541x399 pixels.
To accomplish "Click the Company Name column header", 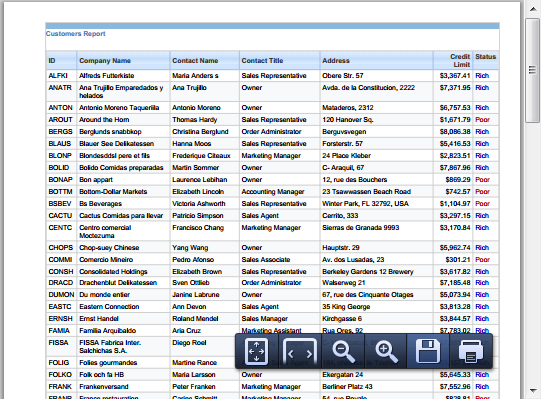I will [x=123, y=60].
